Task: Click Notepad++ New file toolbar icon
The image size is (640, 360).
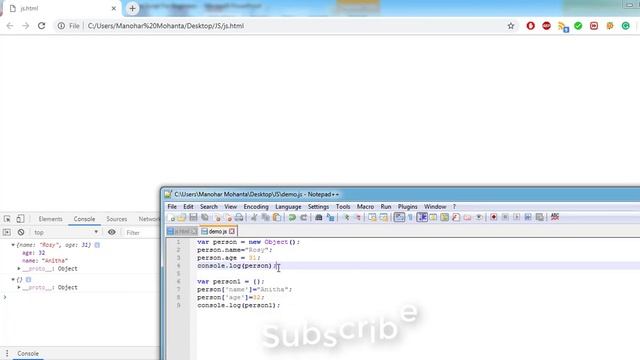Action: (172, 218)
